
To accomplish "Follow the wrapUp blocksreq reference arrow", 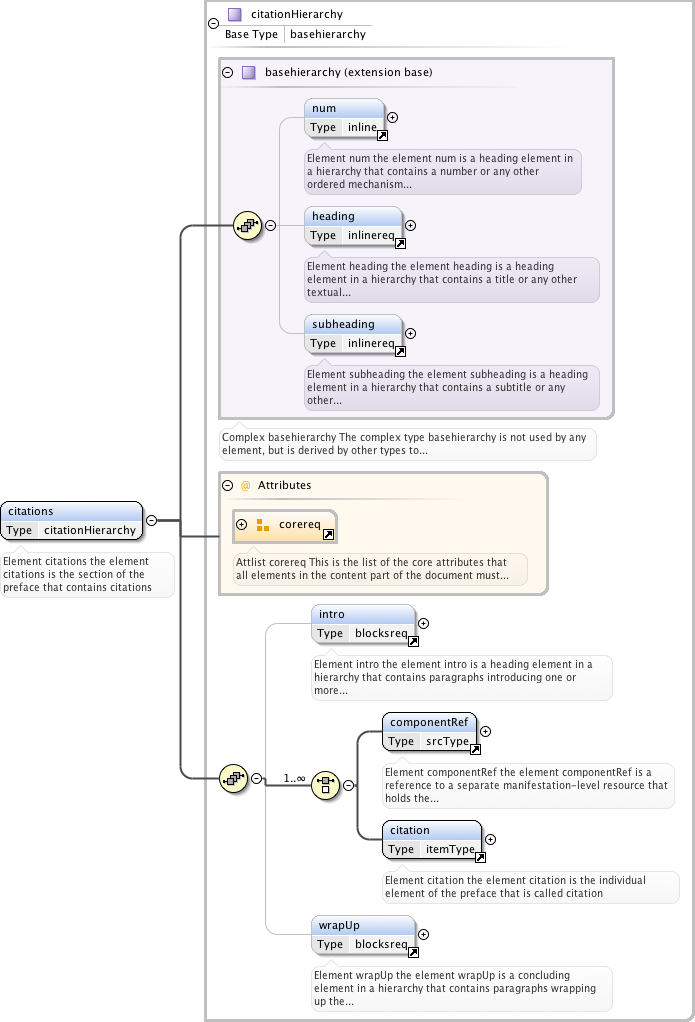I will (413, 953).
